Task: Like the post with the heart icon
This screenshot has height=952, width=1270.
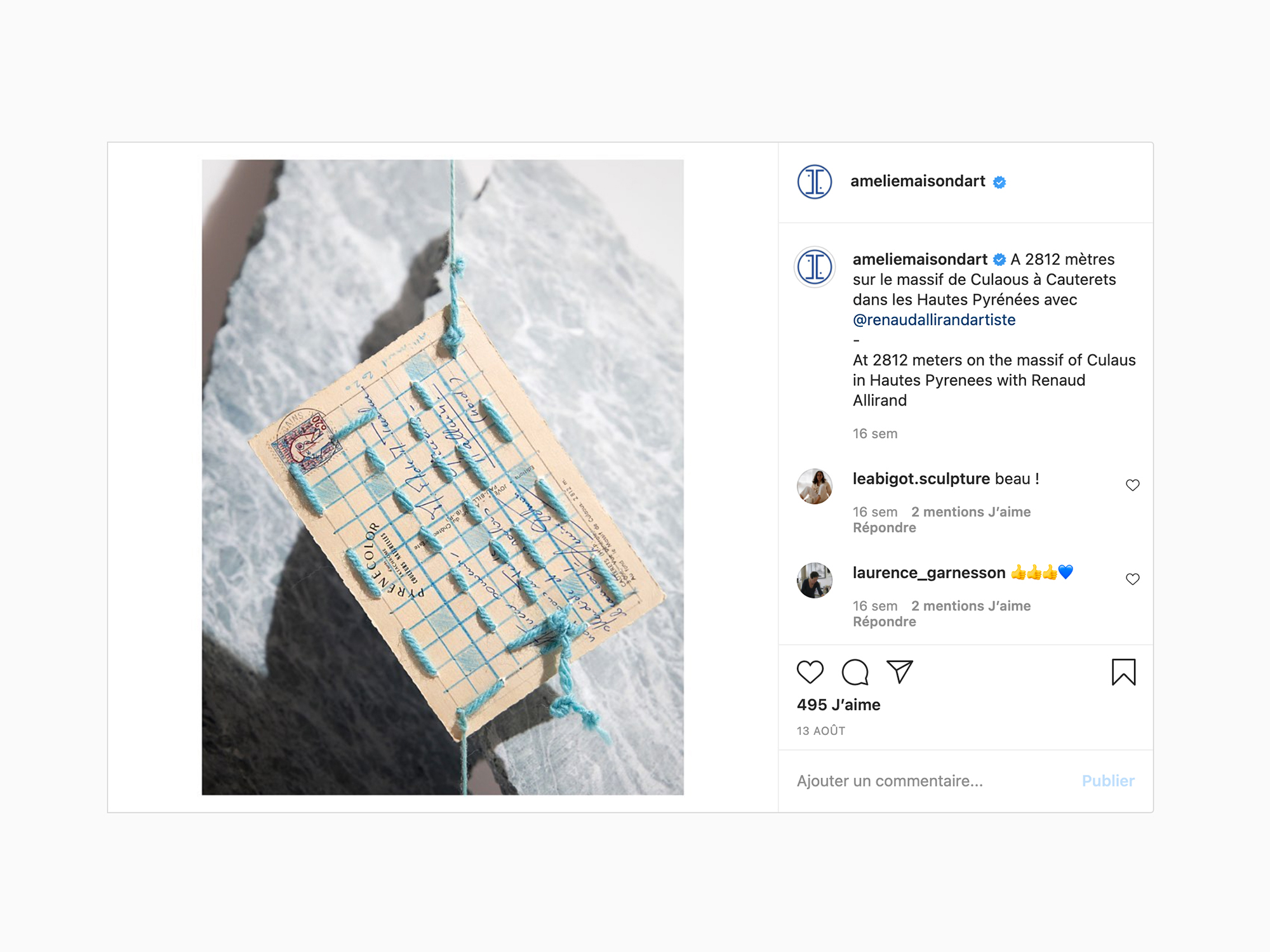Action: (810, 672)
